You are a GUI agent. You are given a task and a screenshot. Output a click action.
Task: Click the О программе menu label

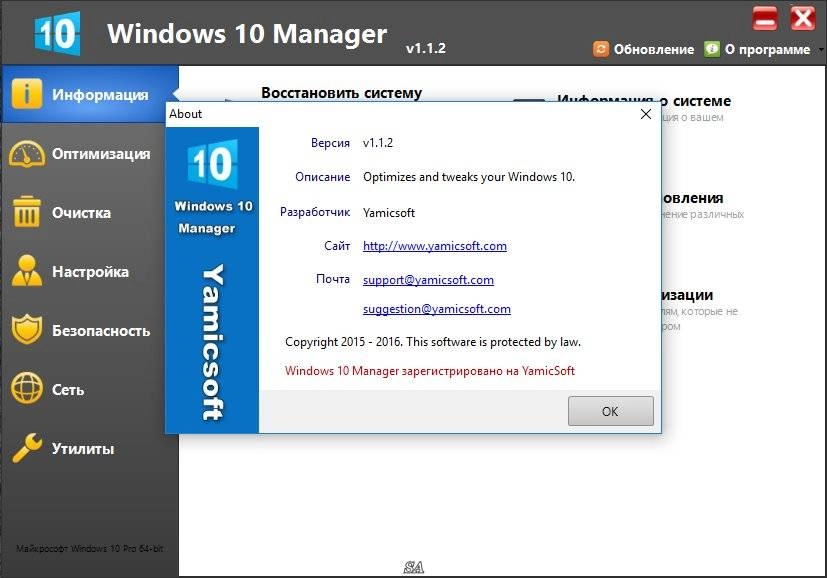click(x=767, y=50)
